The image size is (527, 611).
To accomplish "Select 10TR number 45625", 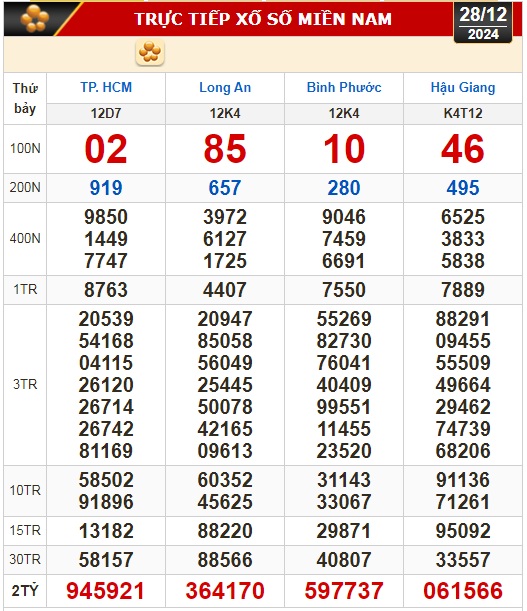I will (225, 502).
